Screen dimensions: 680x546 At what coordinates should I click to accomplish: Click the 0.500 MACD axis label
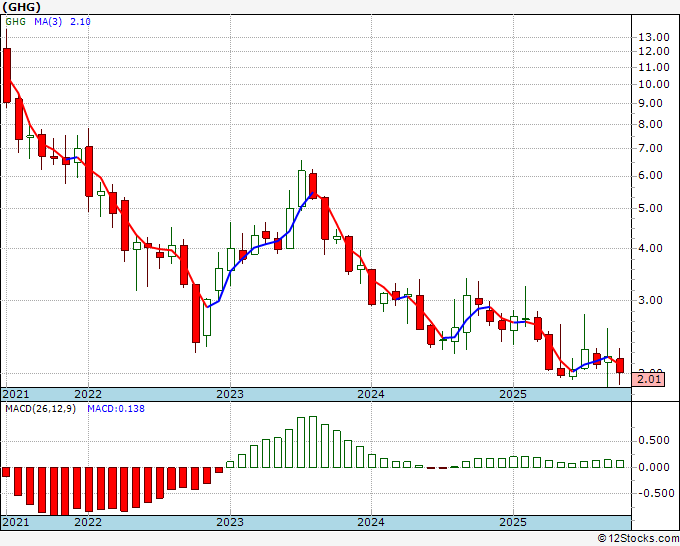pyautogui.click(x=654, y=441)
